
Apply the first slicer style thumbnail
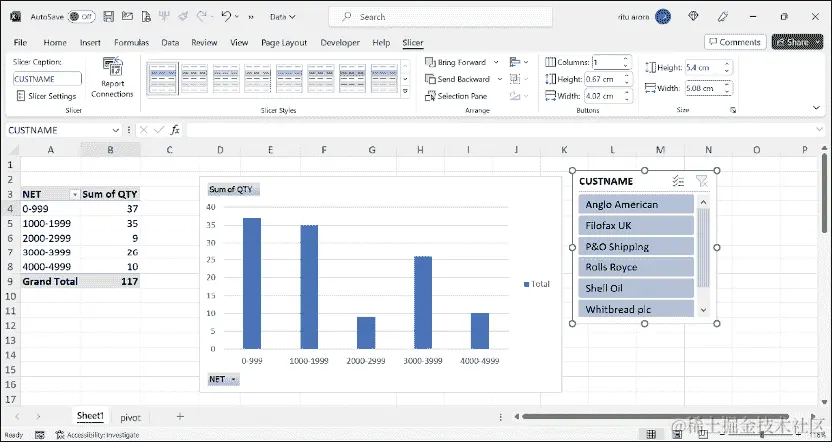[x=162, y=79]
